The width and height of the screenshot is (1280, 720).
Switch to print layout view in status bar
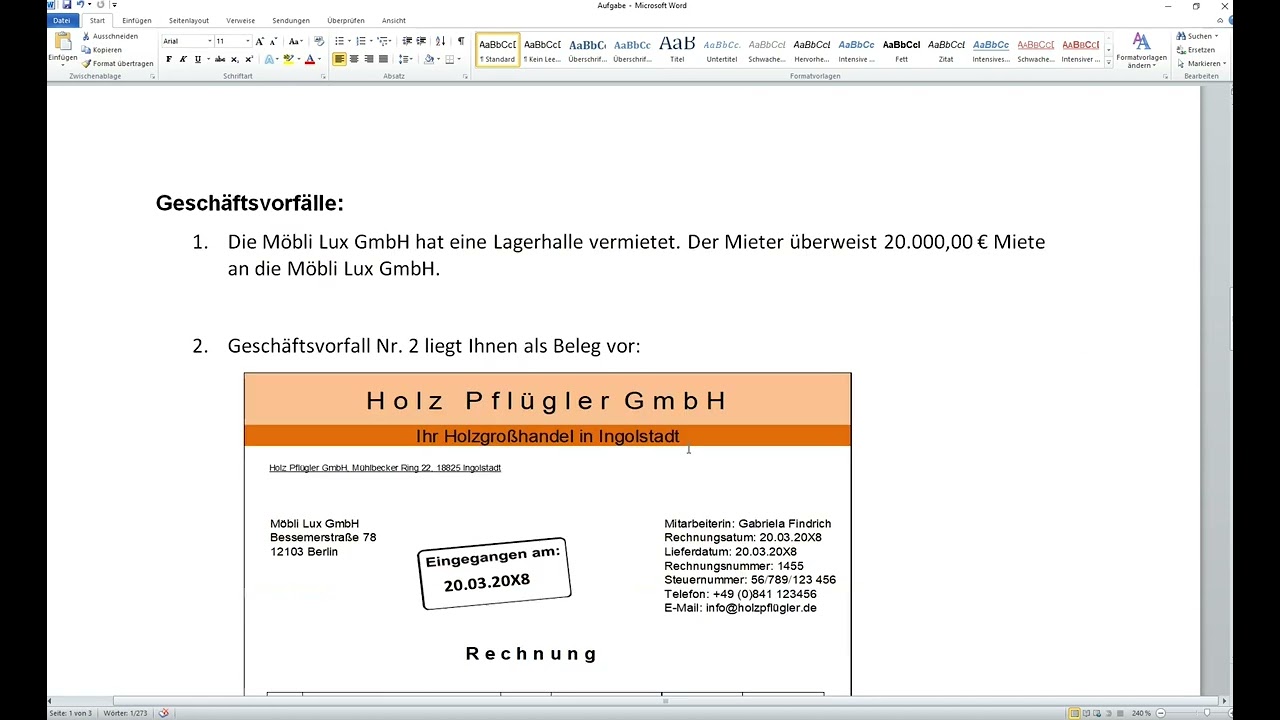tap(1074, 713)
